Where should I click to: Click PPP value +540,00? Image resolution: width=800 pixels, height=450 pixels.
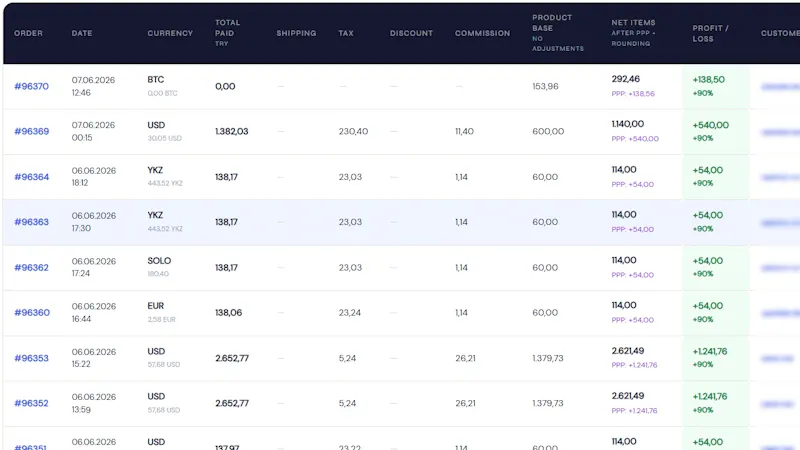tap(635, 139)
